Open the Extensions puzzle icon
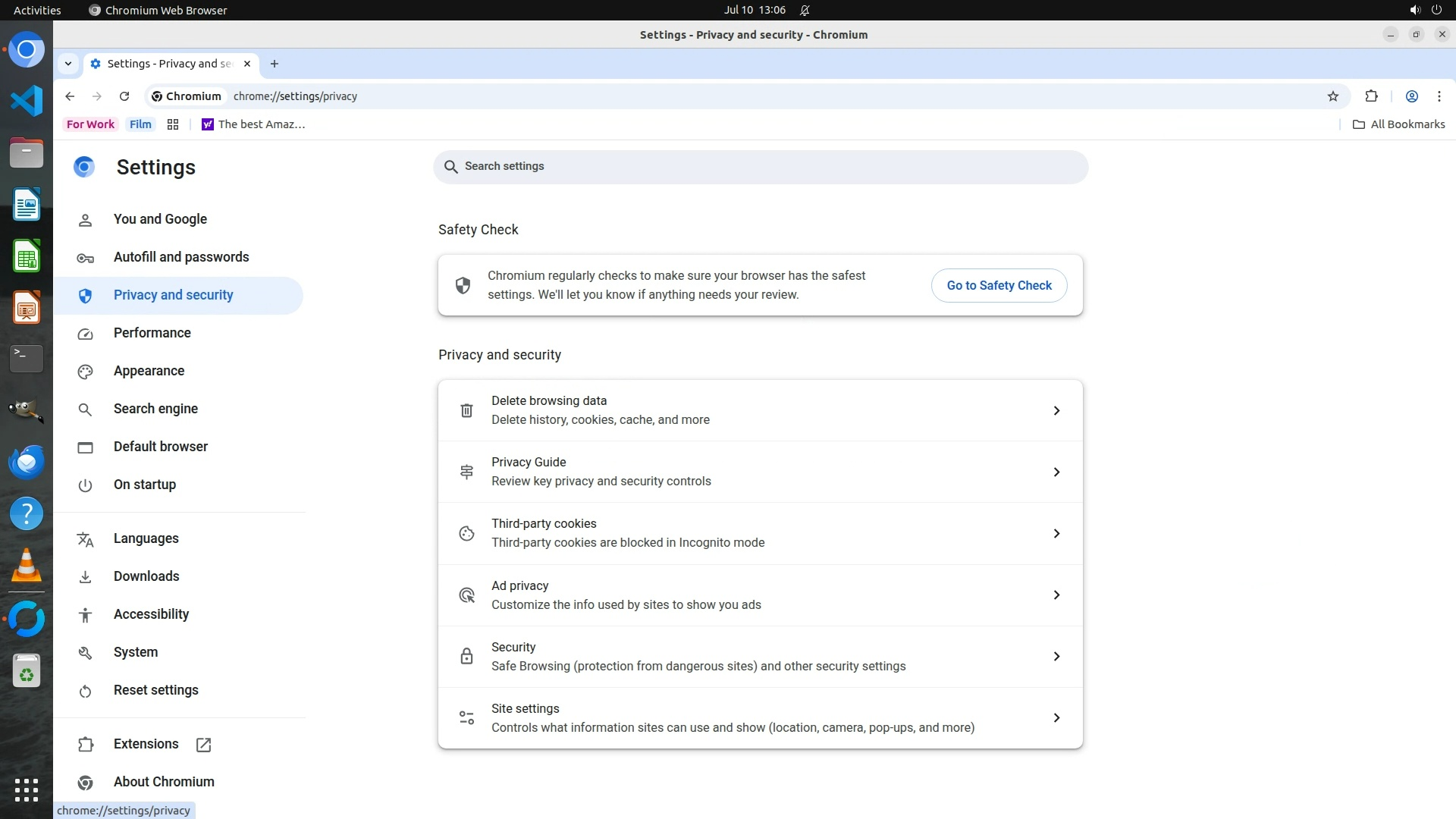The width and height of the screenshot is (1456, 819). [1371, 96]
